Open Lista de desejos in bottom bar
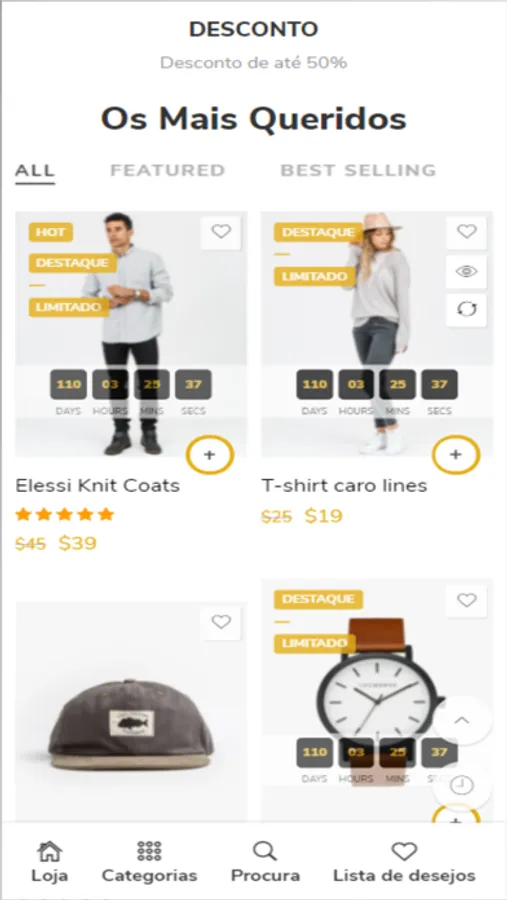This screenshot has height=900, width=507. click(404, 862)
